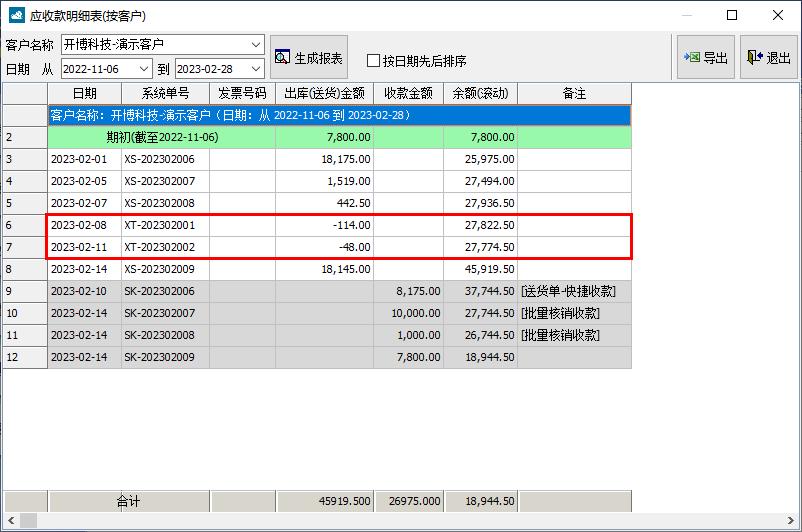Click the date cell 2023-02-10
Image resolution: width=802 pixels, height=532 pixels.
84,291
